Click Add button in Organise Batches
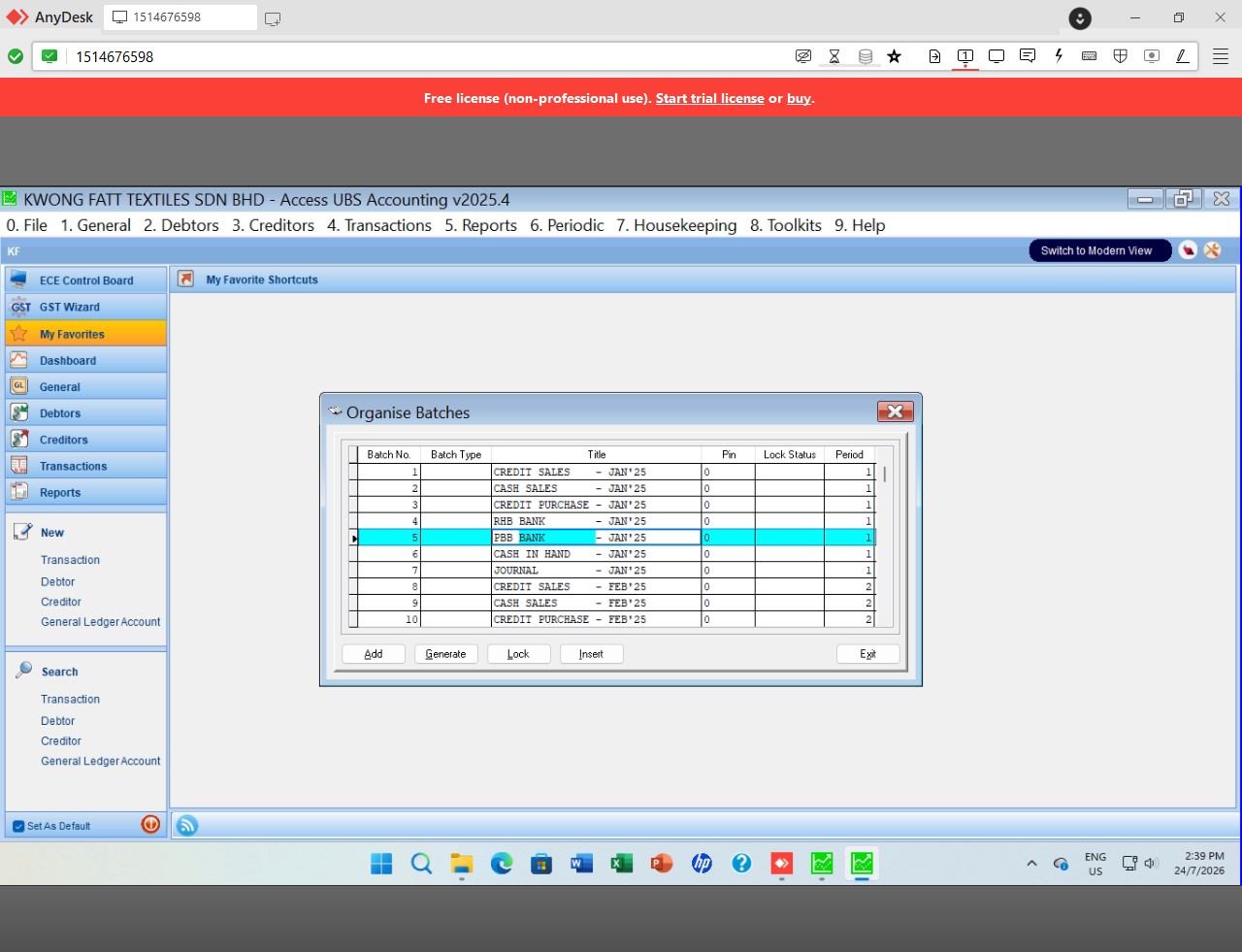 coord(374,654)
